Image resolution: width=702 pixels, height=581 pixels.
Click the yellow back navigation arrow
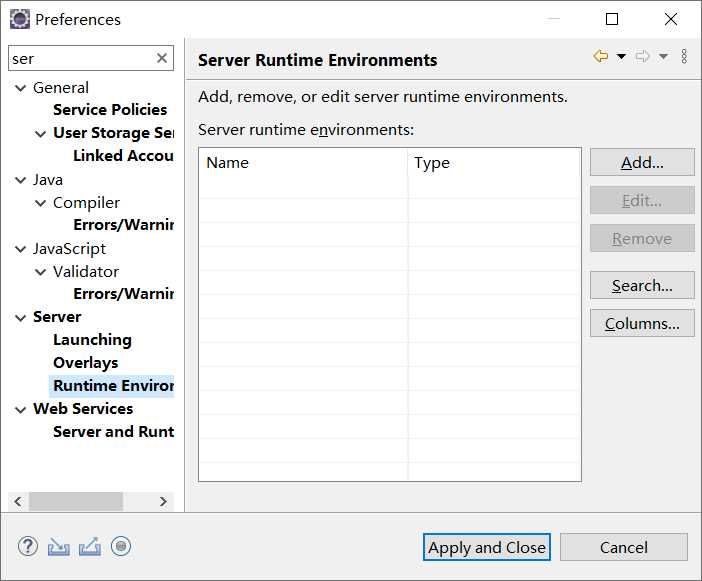click(x=600, y=57)
